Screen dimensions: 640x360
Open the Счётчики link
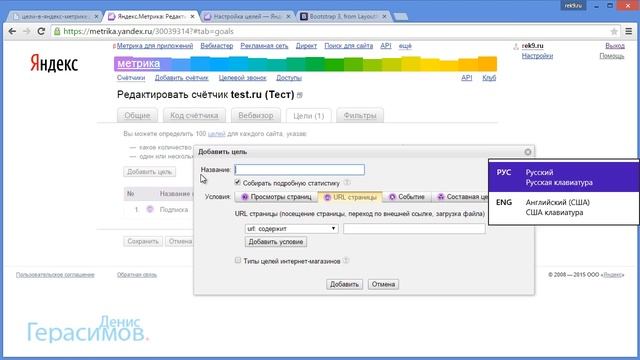tap(131, 78)
